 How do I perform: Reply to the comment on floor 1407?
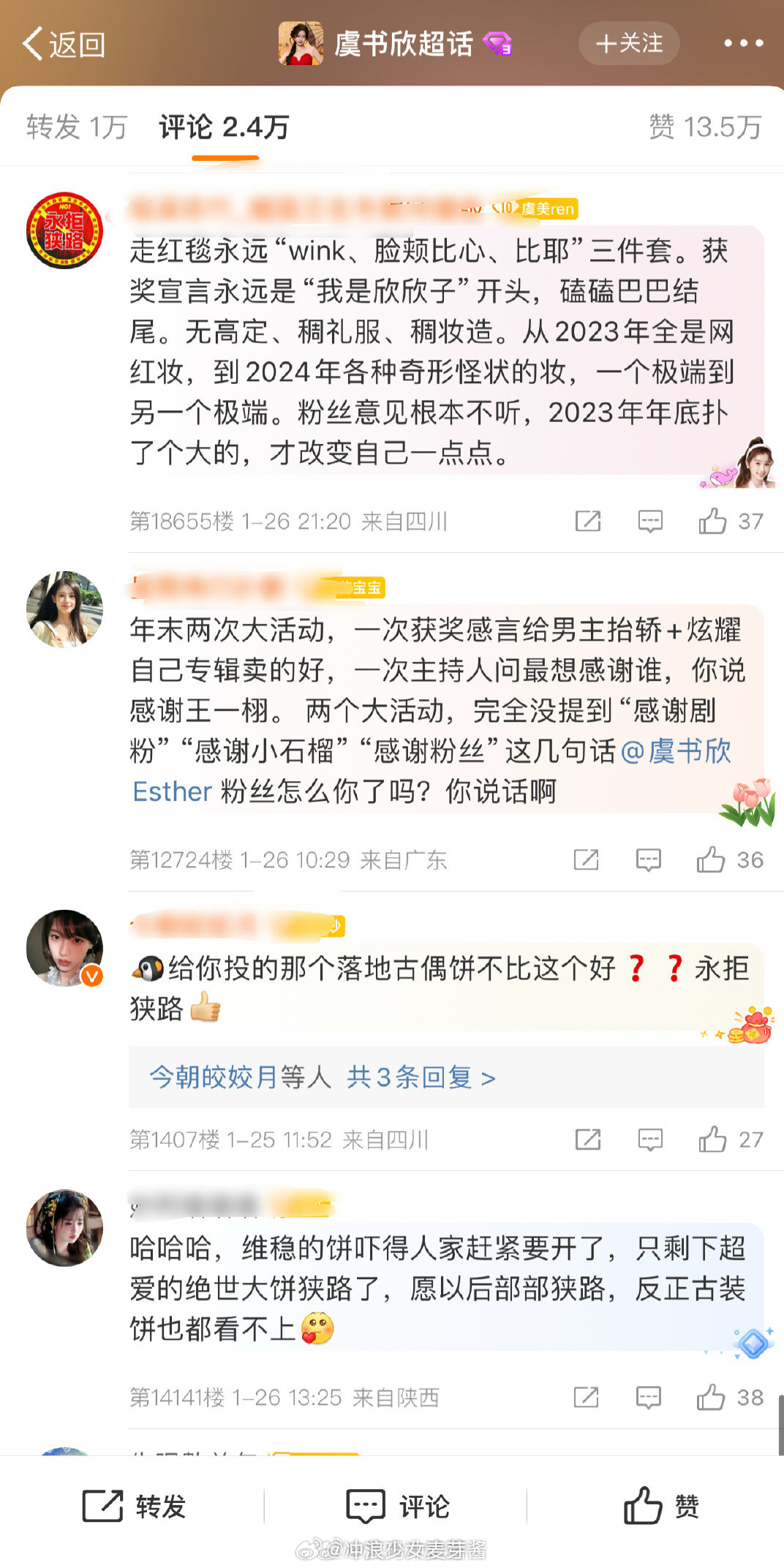pyautogui.click(x=650, y=1139)
